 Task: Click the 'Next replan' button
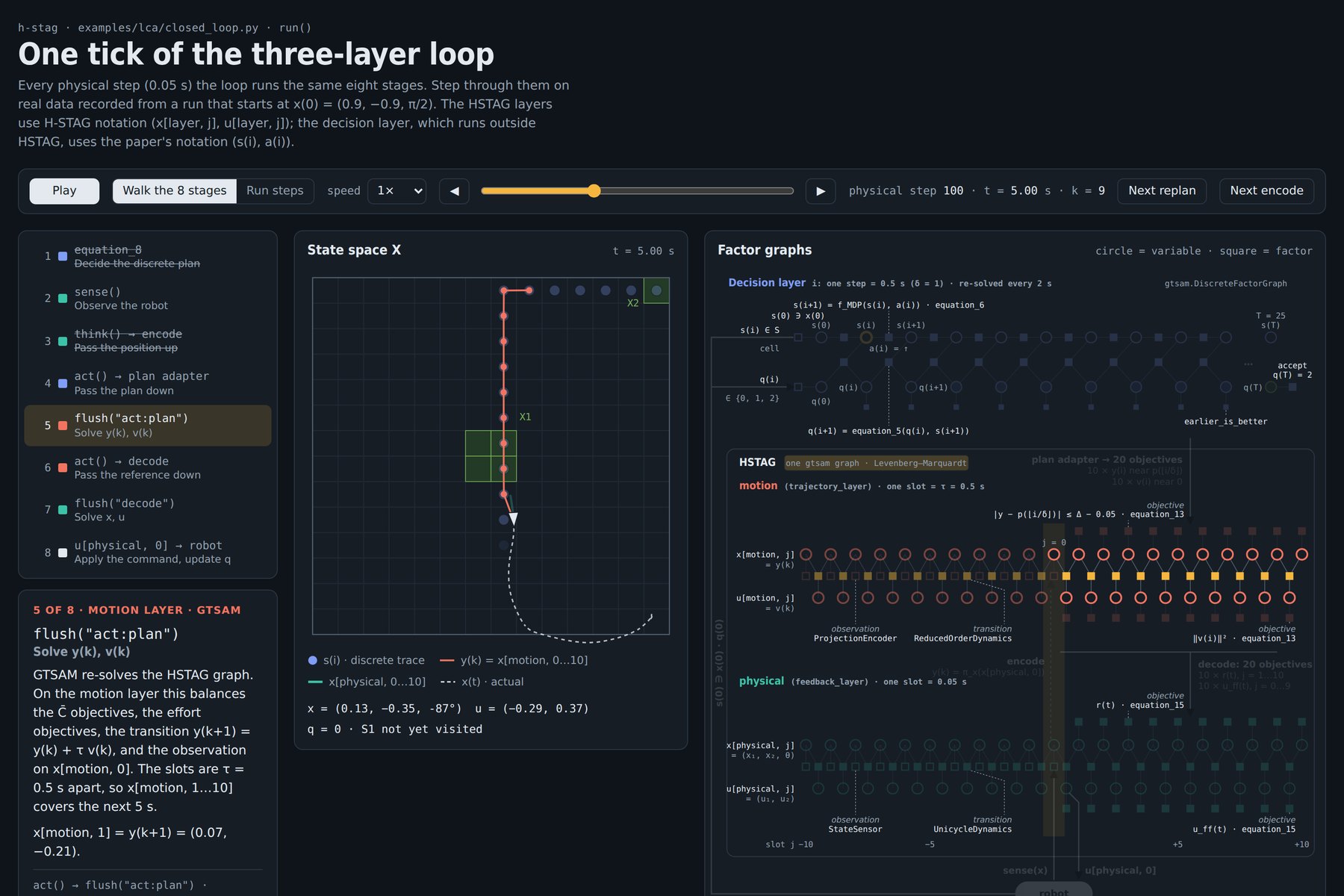click(x=1162, y=191)
